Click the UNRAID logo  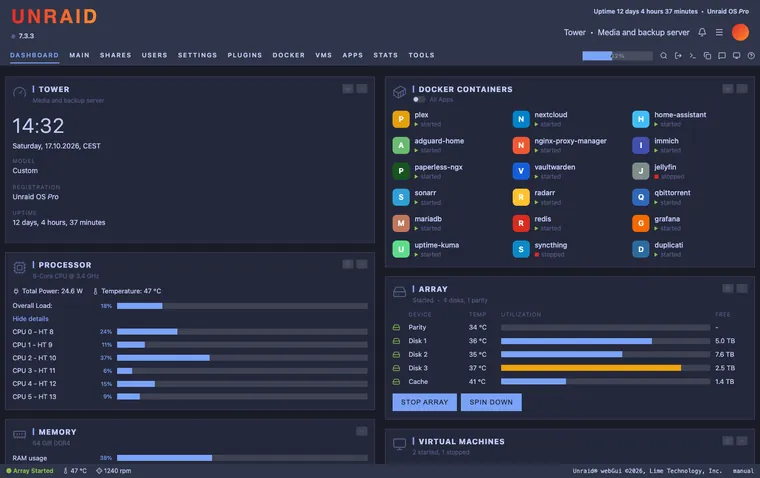pos(54,16)
